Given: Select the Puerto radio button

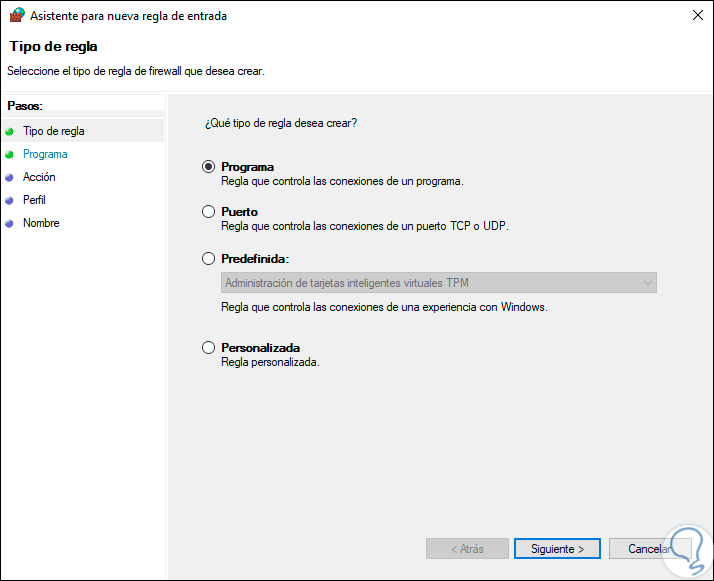Looking at the screenshot, I should 208,212.
